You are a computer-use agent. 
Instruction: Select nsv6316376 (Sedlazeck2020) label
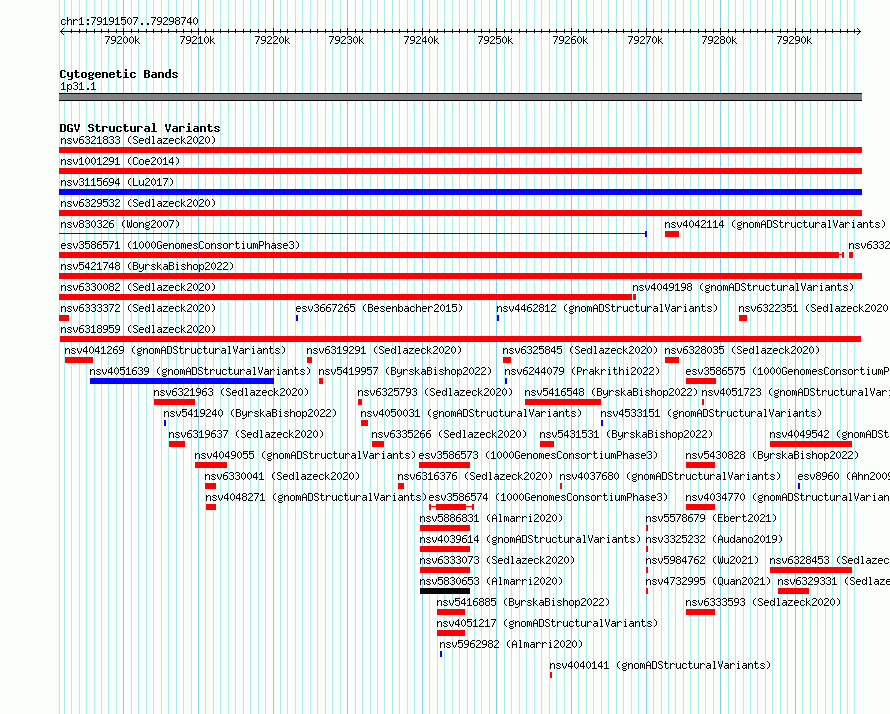pos(475,476)
